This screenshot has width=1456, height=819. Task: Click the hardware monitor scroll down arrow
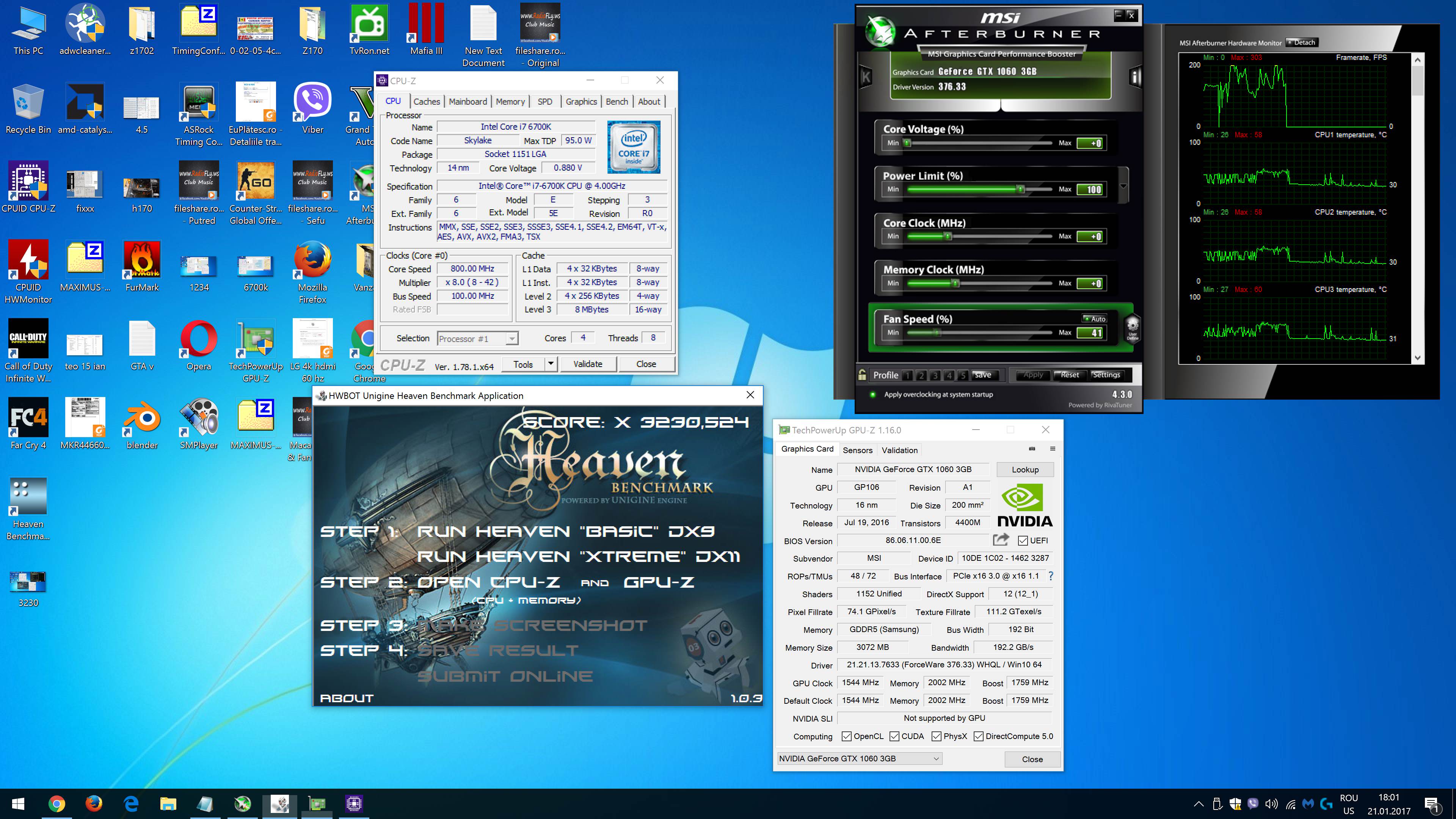1417,358
